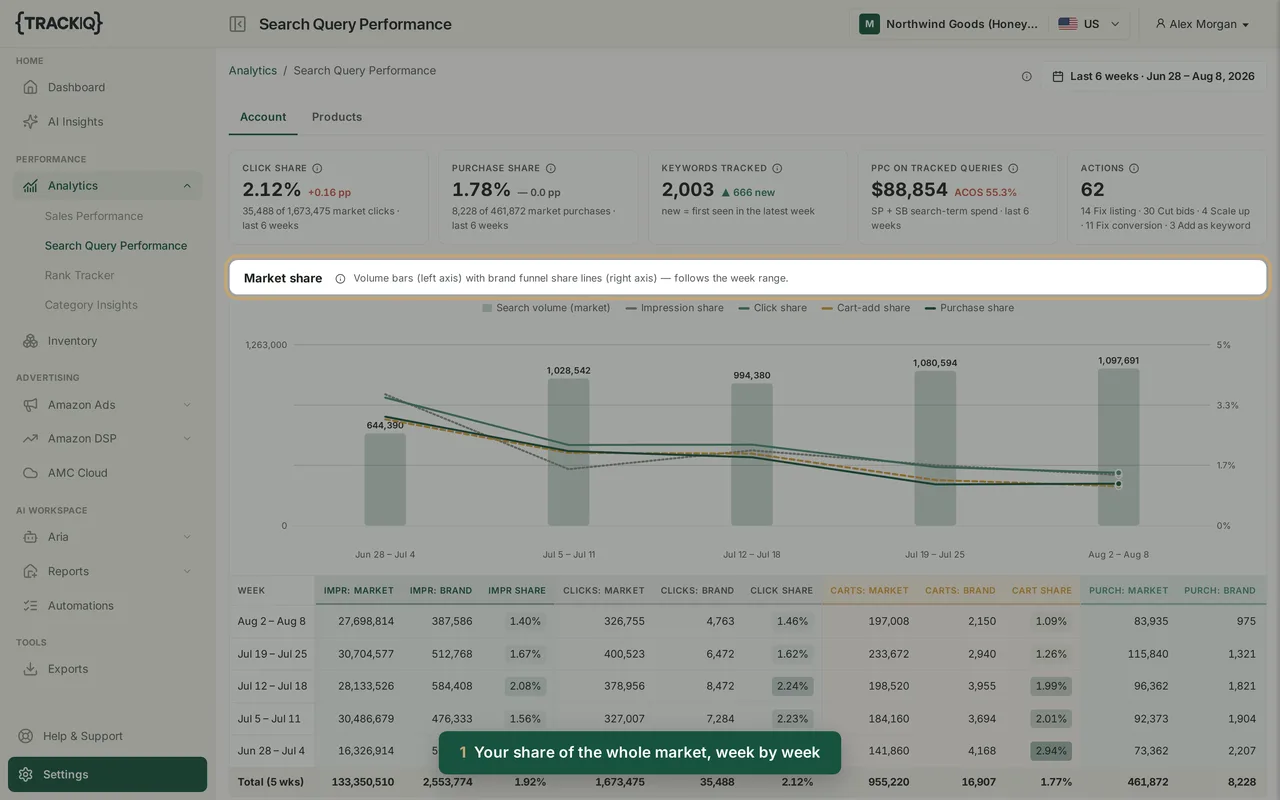The height and width of the screenshot is (800, 1280).
Task: Click info icon next to Purchase Share
Action: 550,168
